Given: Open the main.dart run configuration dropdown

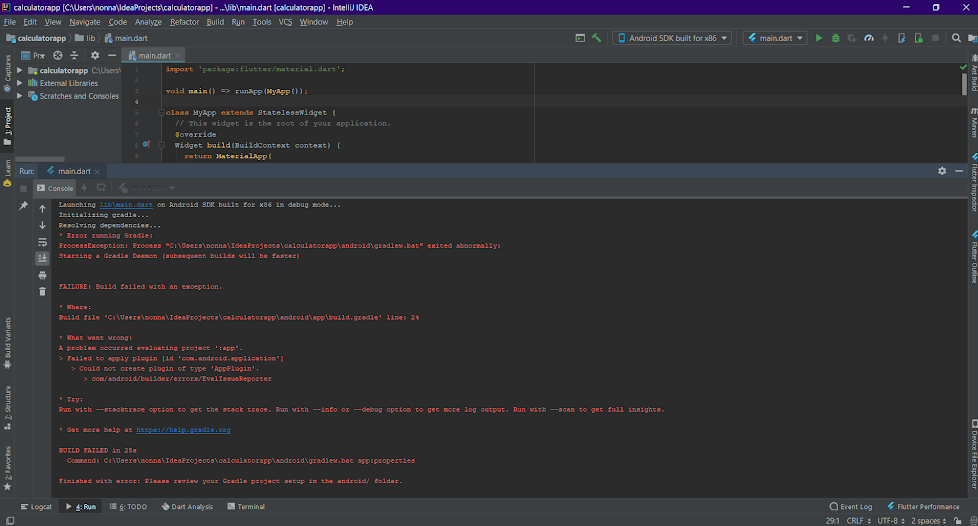Looking at the screenshot, I should point(775,38).
